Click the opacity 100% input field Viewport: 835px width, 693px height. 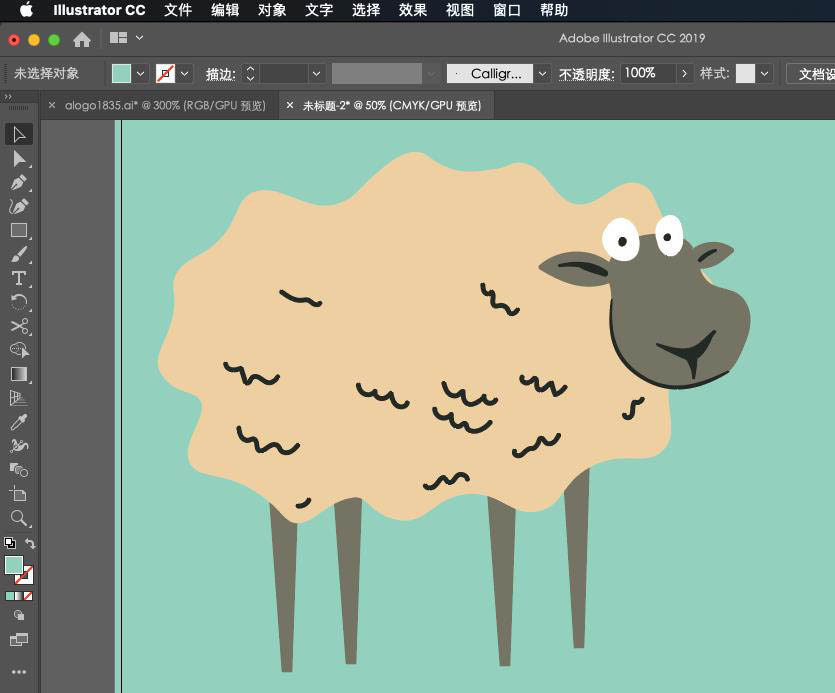click(649, 74)
